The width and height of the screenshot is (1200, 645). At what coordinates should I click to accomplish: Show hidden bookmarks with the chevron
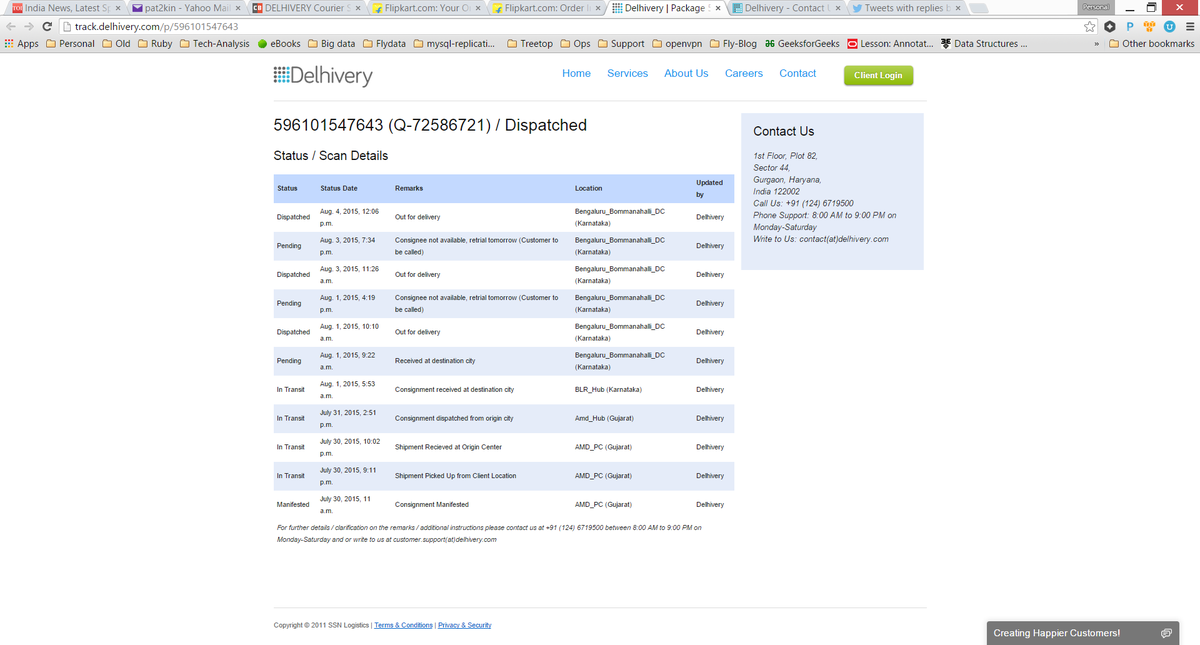(x=1097, y=44)
